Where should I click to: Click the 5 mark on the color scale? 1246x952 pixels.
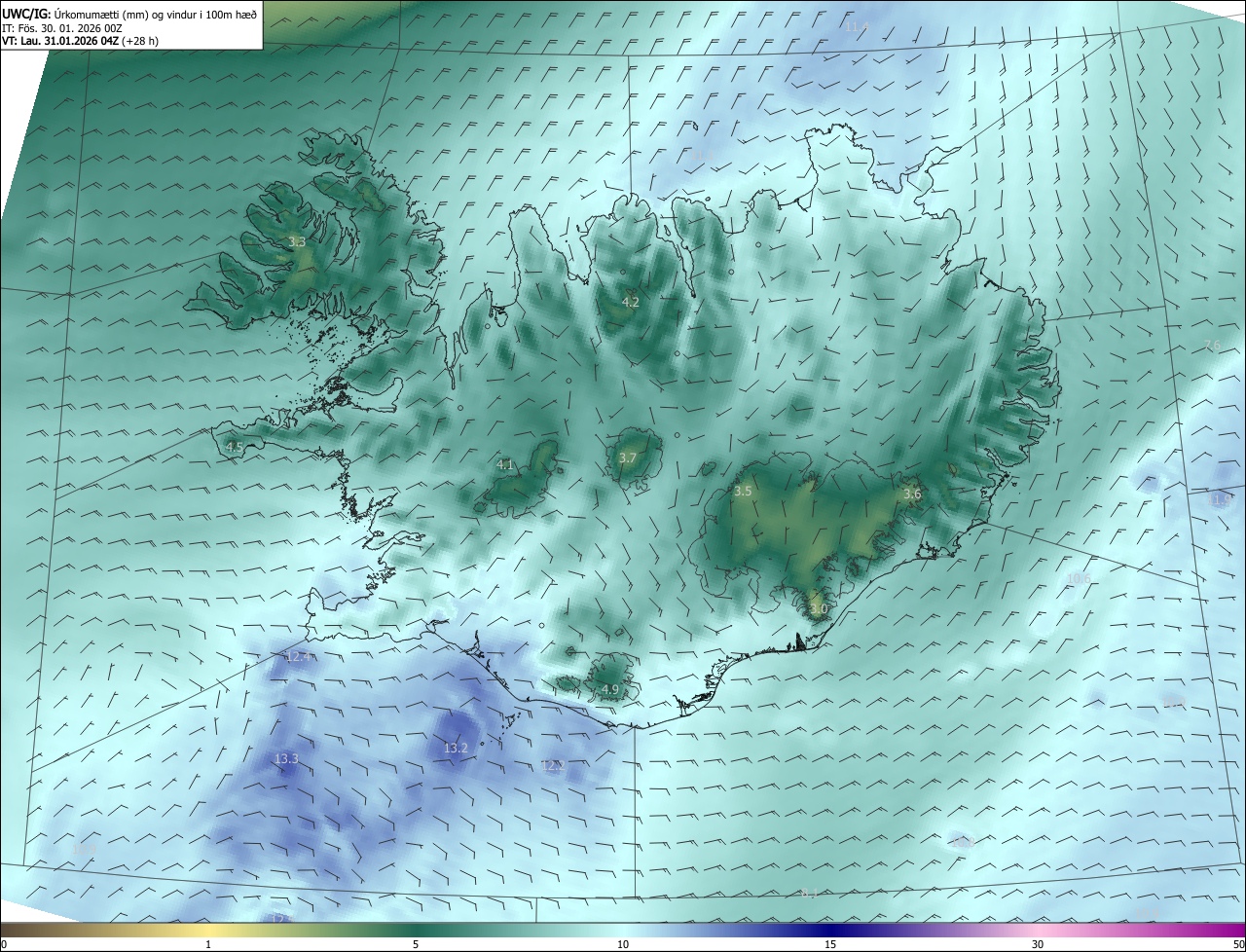(416, 944)
